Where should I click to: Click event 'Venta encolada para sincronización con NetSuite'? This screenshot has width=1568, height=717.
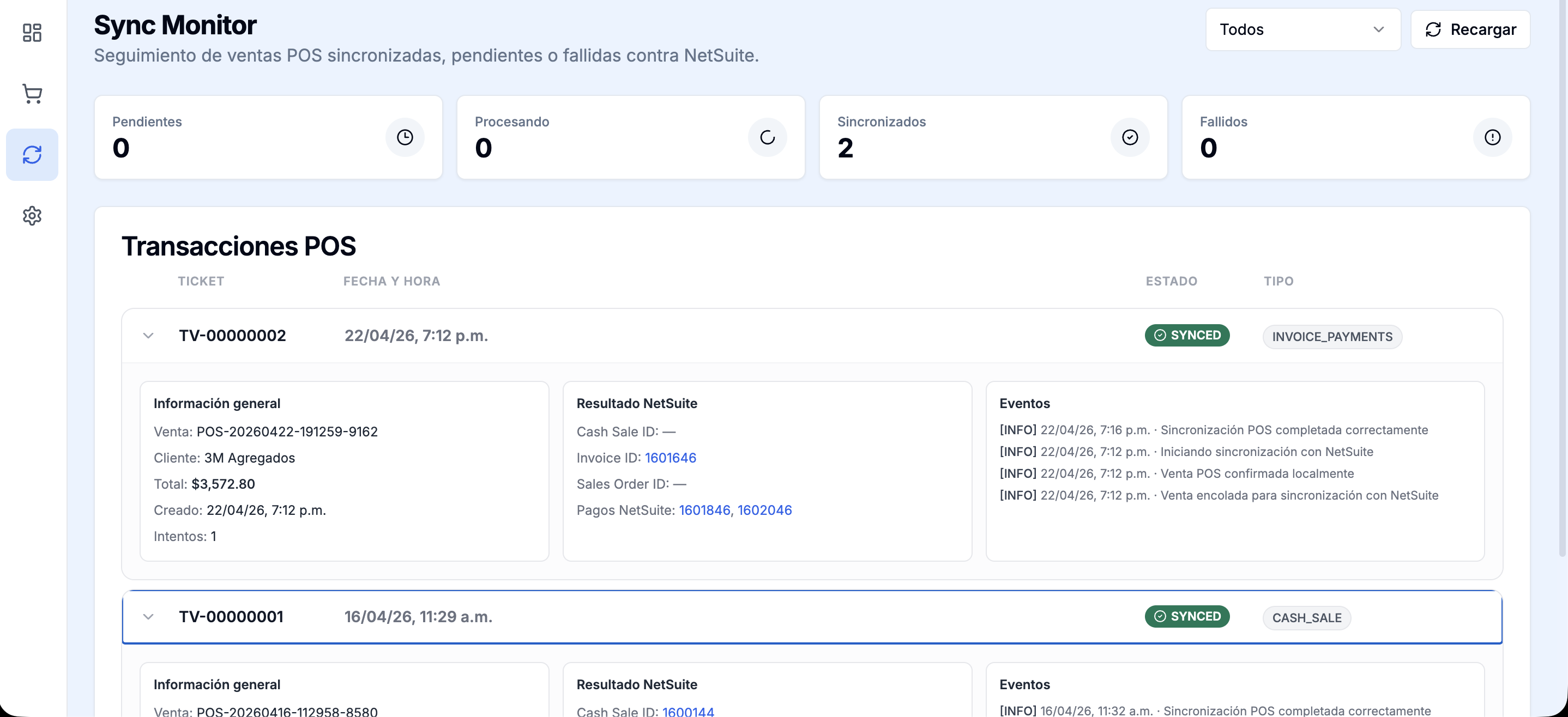tap(1219, 496)
